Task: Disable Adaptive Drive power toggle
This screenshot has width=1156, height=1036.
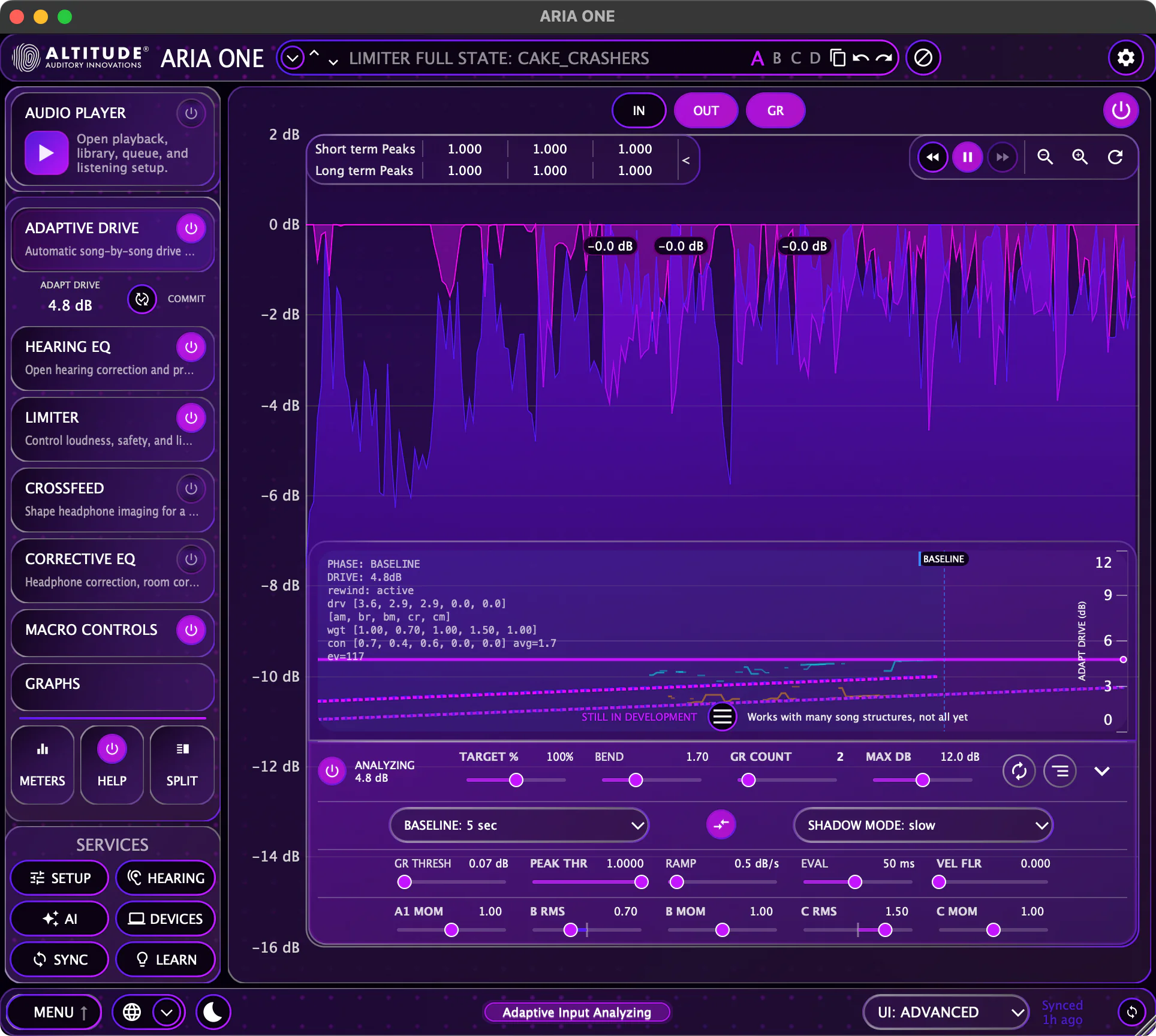Action: pyautogui.click(x=191, y=228)
